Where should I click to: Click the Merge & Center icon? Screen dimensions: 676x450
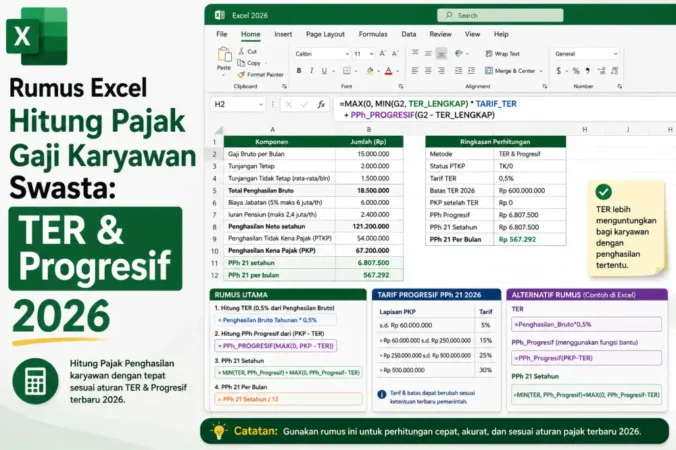click(x=488, y=71)
